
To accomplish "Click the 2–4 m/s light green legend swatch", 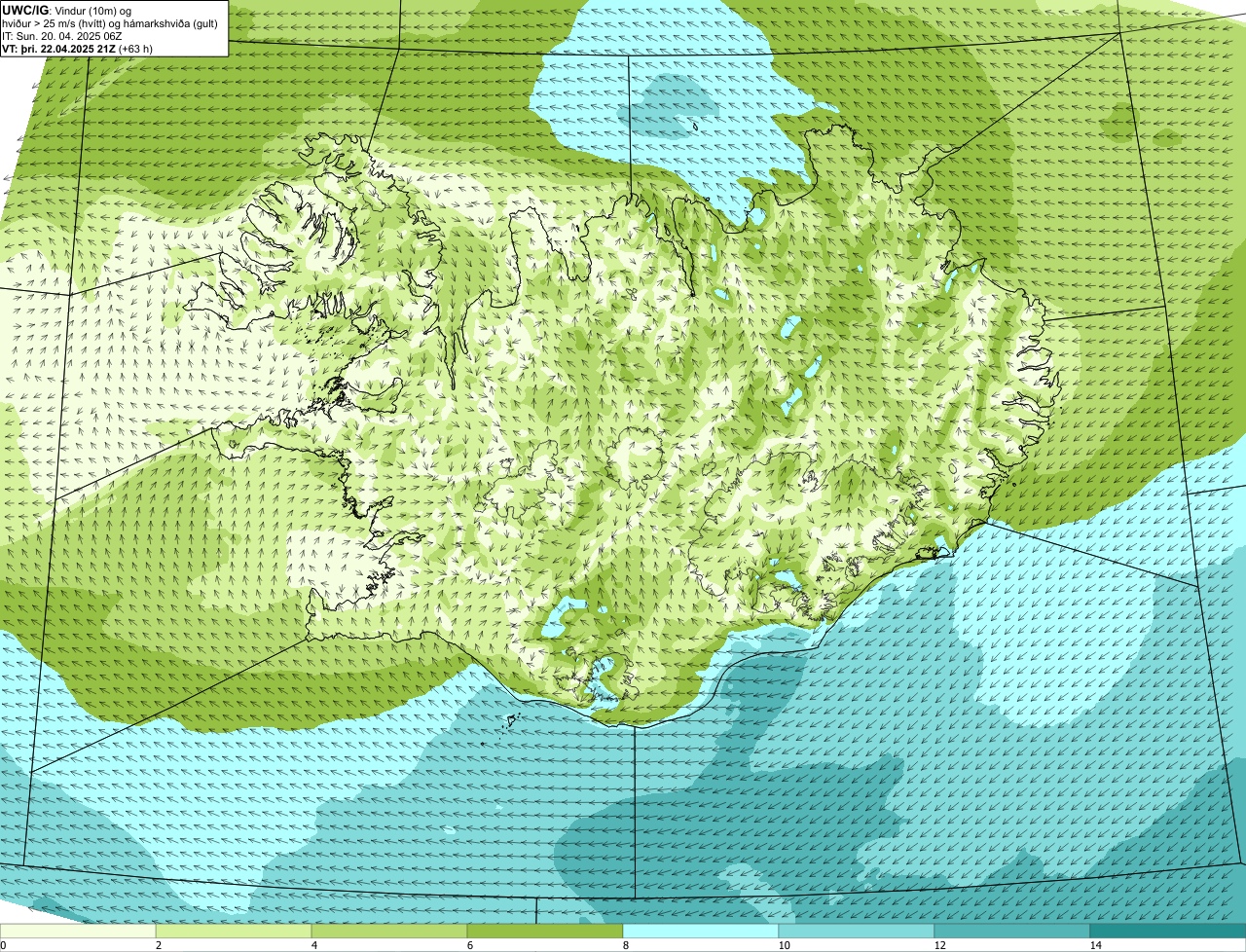I will (x=234, y=932).
